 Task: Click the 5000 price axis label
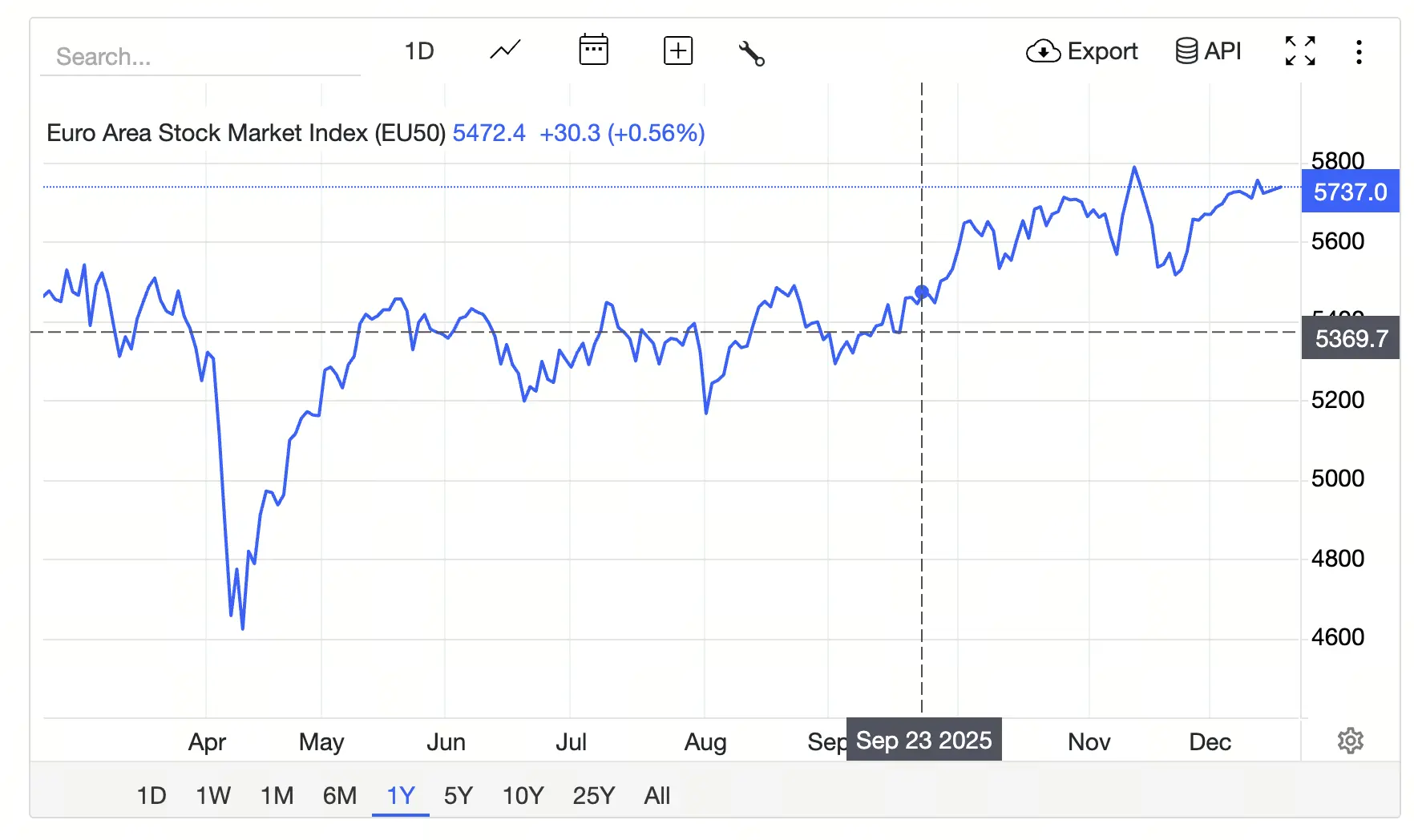point(1337,479)
